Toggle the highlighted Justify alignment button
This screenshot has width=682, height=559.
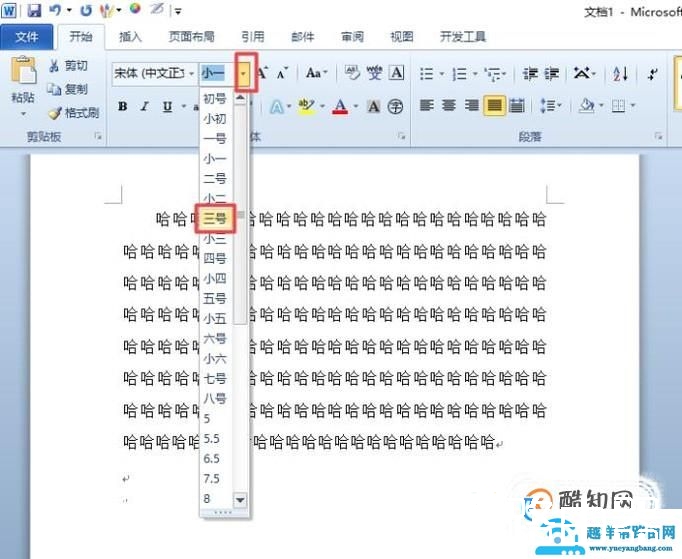click(495, 105)
